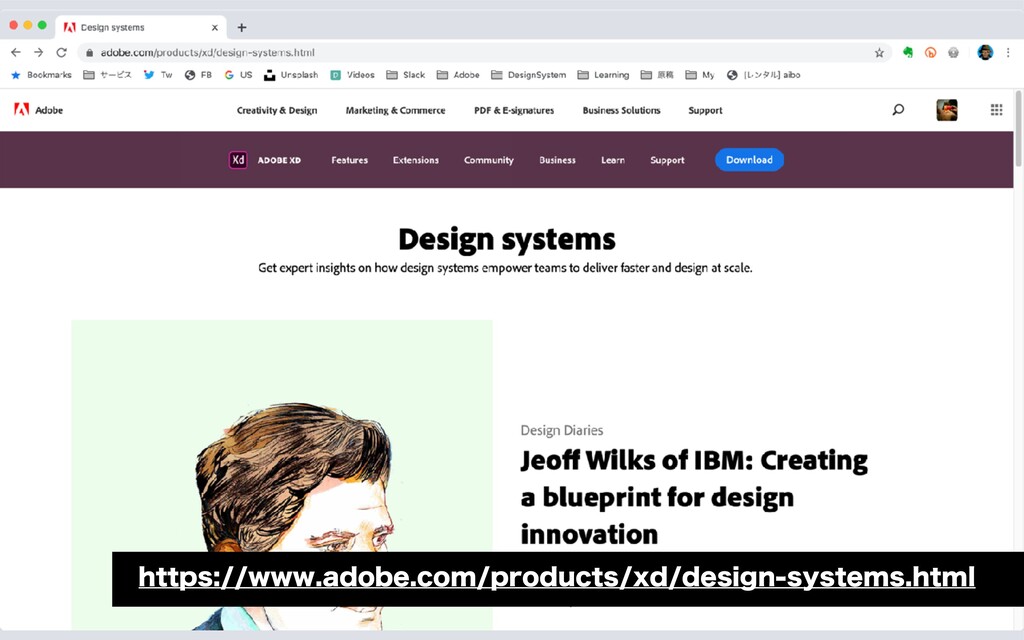Open a new browser tab with plus
1024x640 pixels.
[x=242, y=27]
